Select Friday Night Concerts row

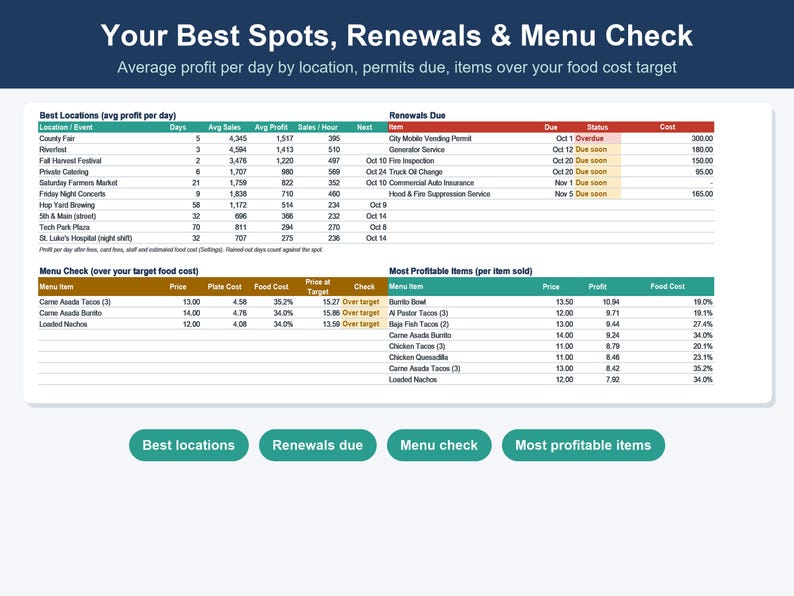coord(213,194)
